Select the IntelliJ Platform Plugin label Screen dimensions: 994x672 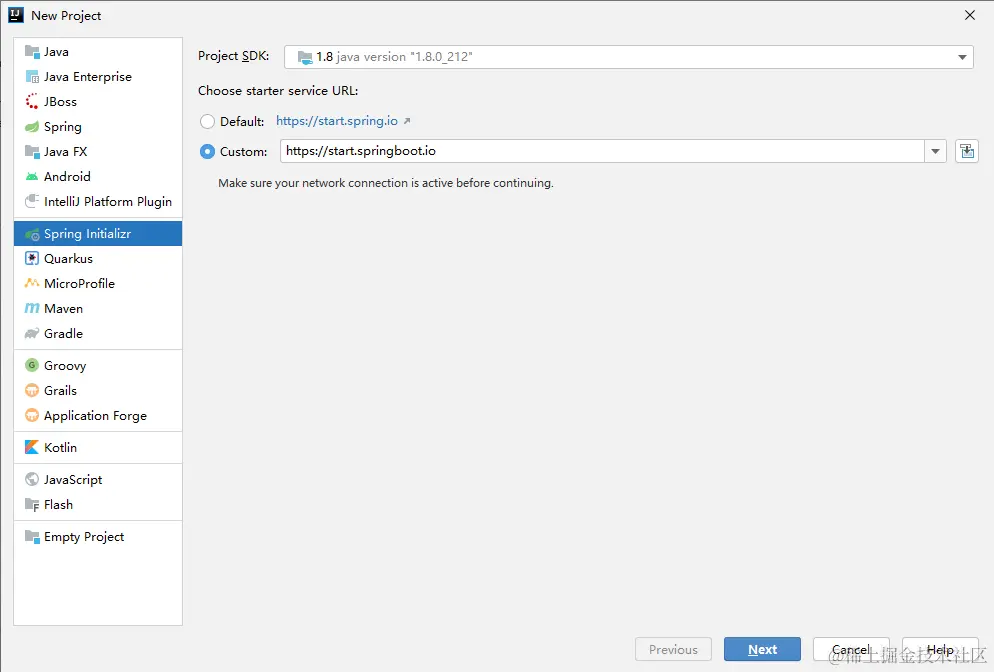pyautogui.click(x=108, y=202)
